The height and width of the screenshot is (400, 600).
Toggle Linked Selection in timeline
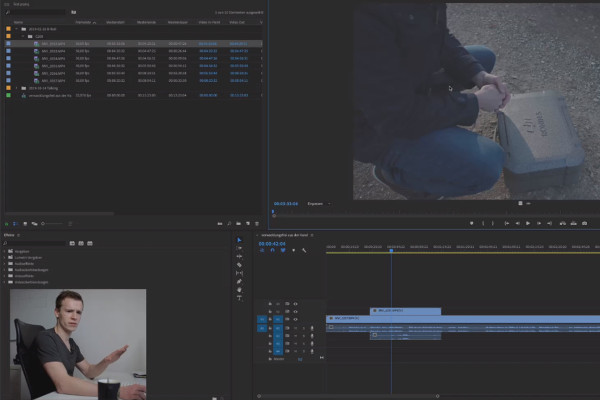[x=283, y=250]
